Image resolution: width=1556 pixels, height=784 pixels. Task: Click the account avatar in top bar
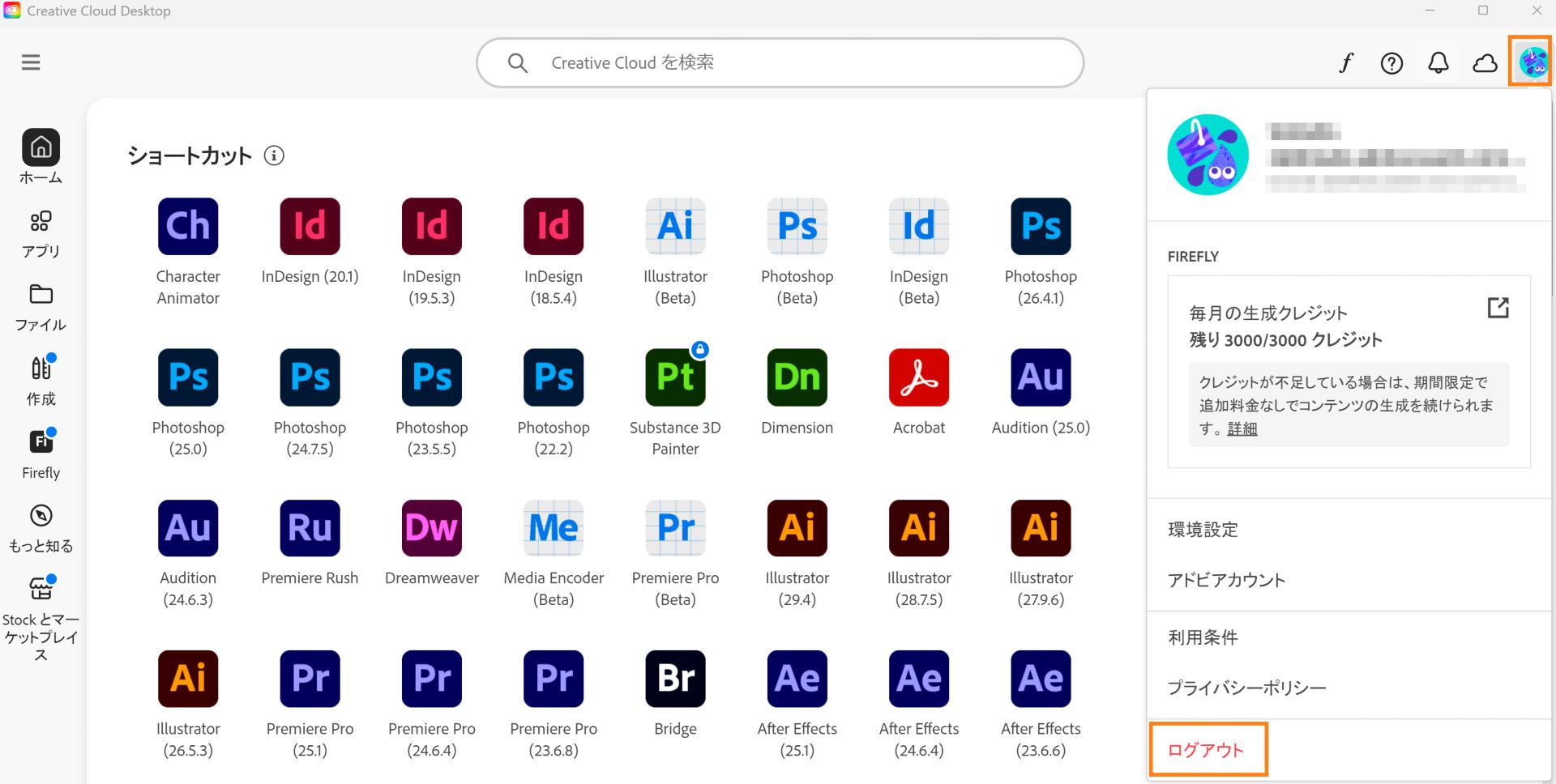point(1532,62)
